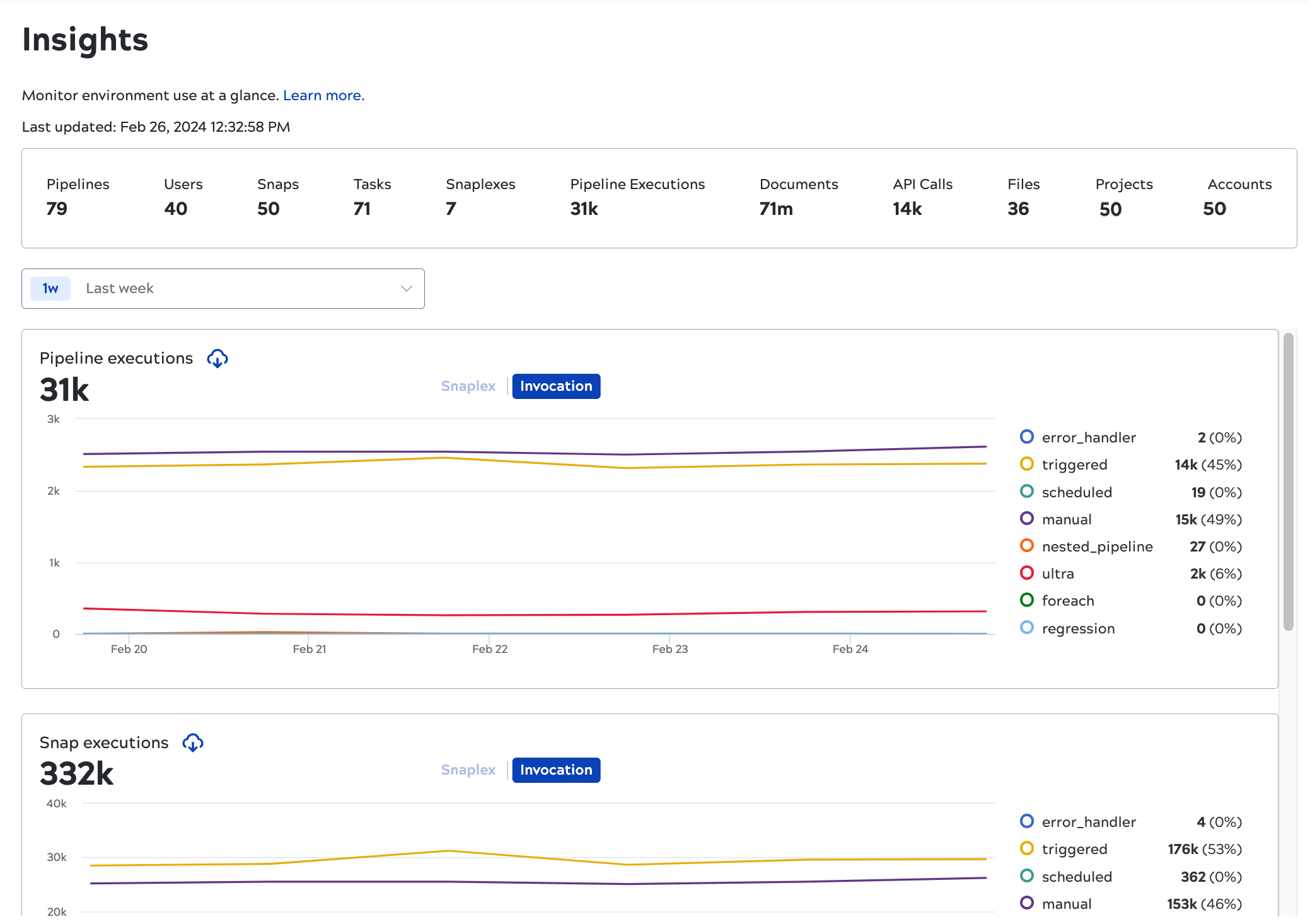Hide the scheduled series in the Pipeline executions legend
1310x924 pixels.
click(1027, 492)
